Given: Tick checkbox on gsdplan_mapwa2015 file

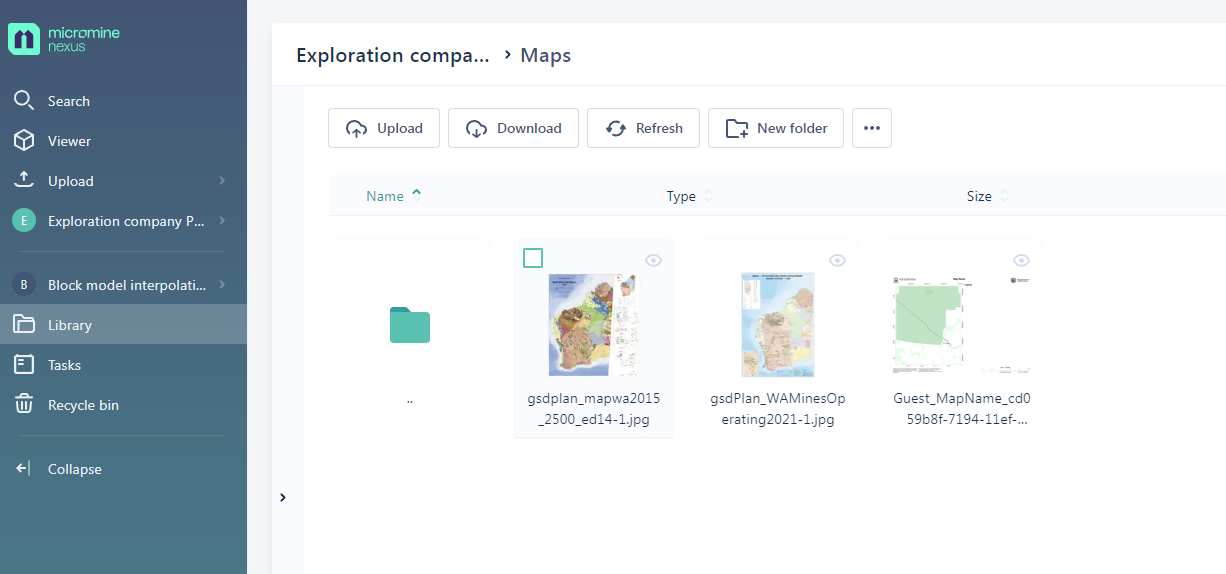Looking at the screenshot, I should [533, 259].
